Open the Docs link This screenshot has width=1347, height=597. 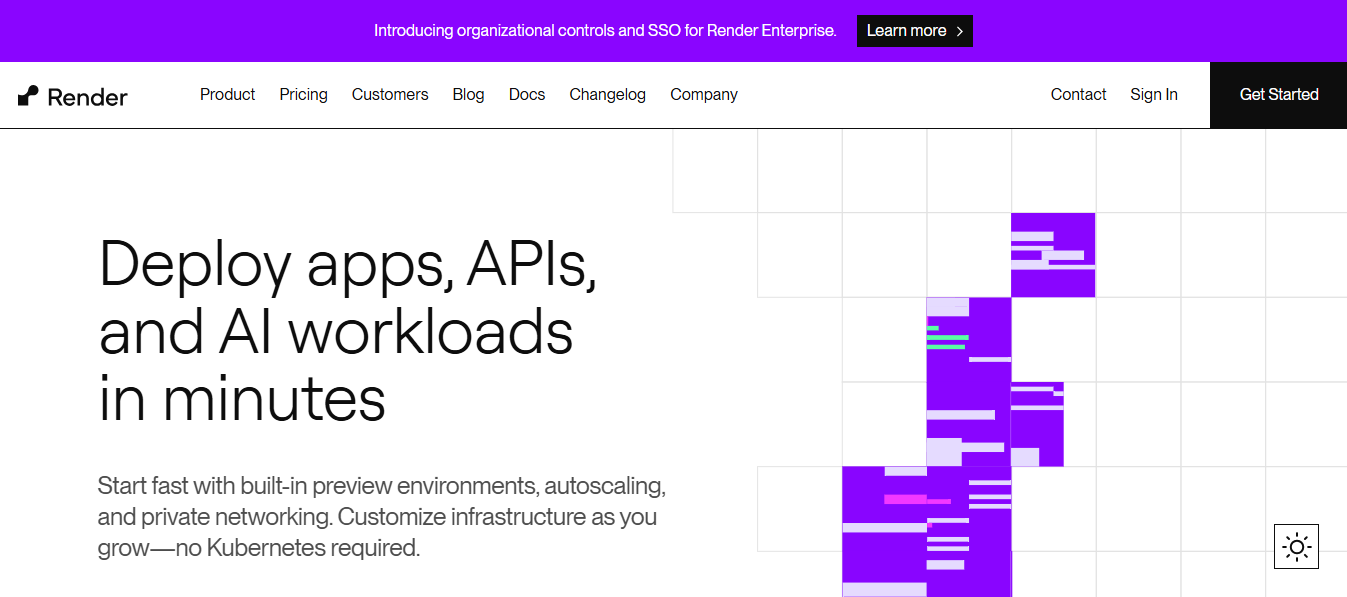pyautogui.click(x=527, y=95)
